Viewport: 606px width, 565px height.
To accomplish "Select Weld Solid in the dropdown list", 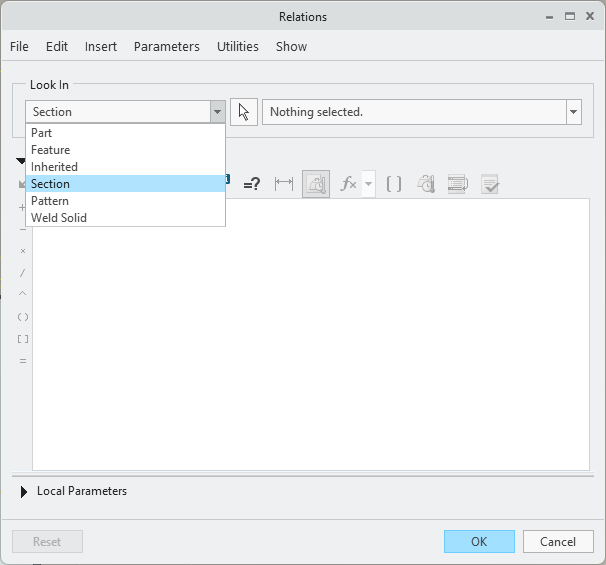I will pos(59,218).
